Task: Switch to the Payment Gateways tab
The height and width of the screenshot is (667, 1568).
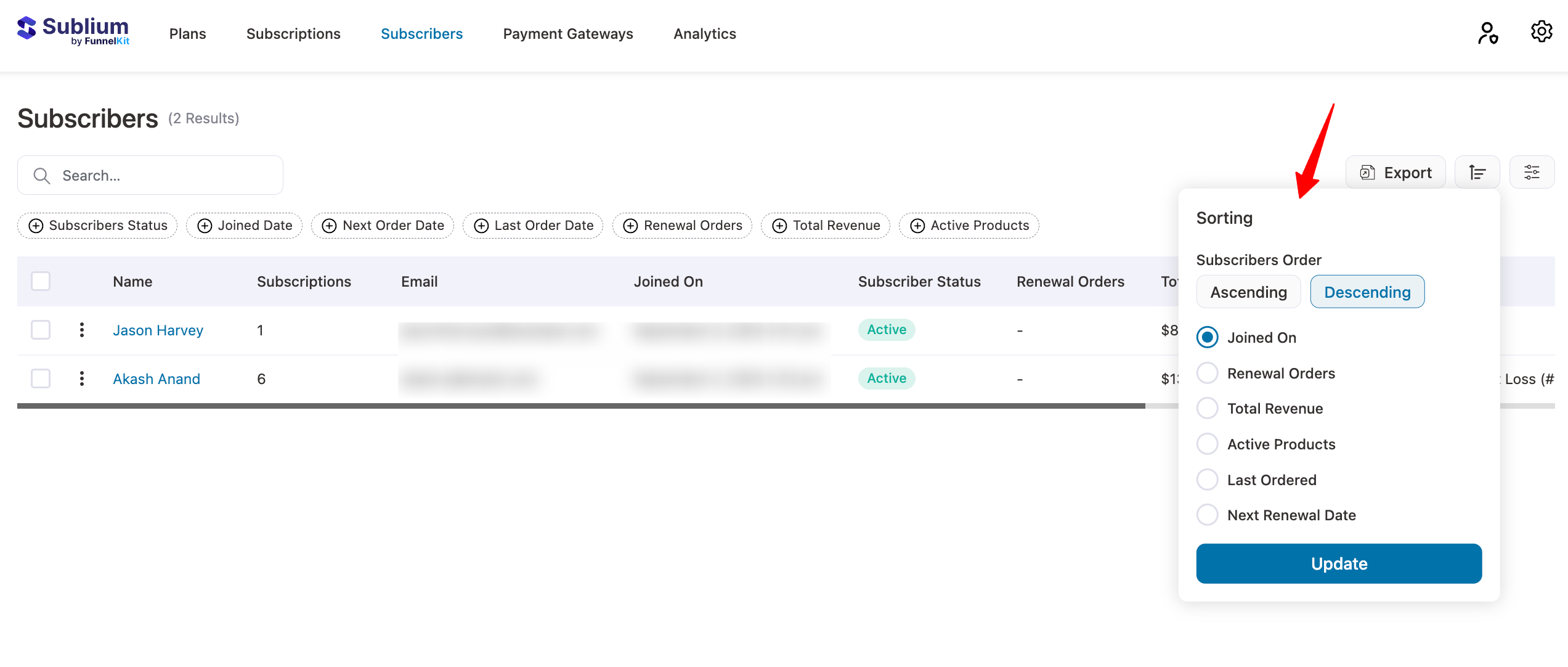Action: 568,33
